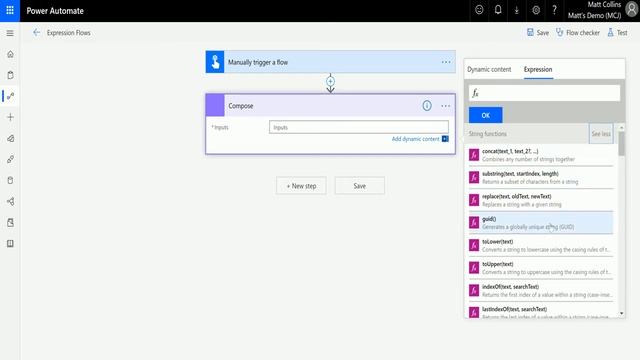Open Matt Collins account avatar
Image resolution: width=640 pixels, height=360 pixels.
pos(631,10)
